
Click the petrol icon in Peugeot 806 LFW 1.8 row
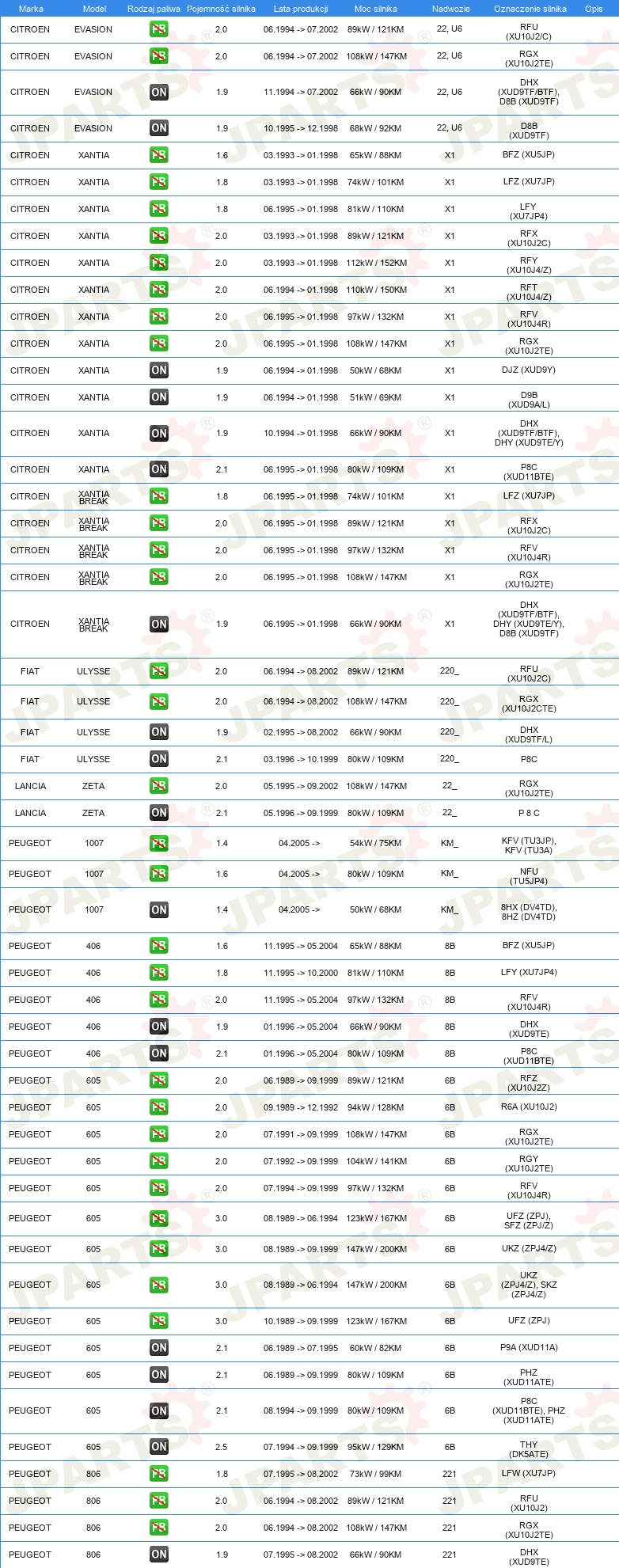click(159, 1474)
